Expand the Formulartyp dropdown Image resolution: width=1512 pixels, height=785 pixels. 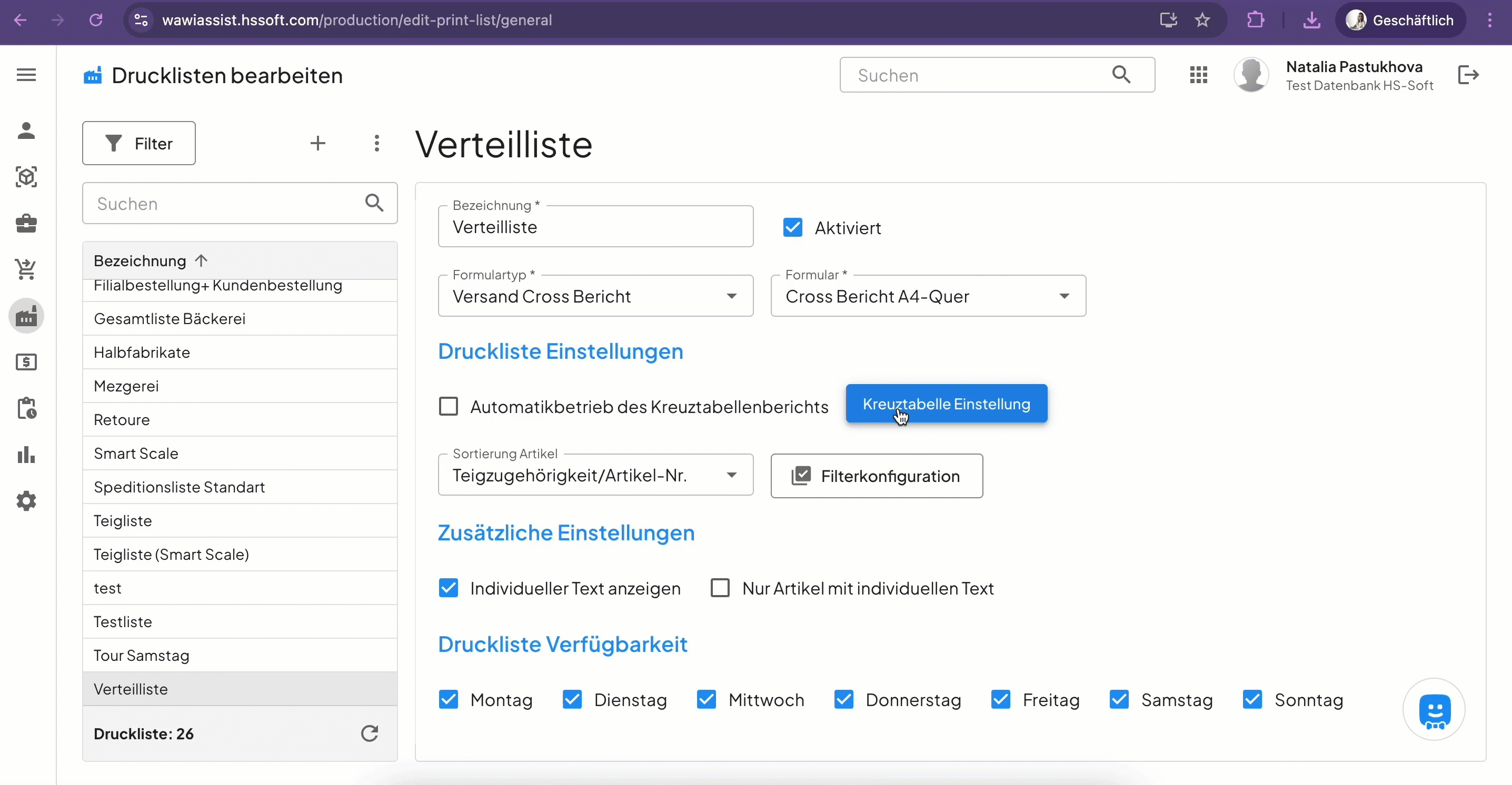[595, 296]
